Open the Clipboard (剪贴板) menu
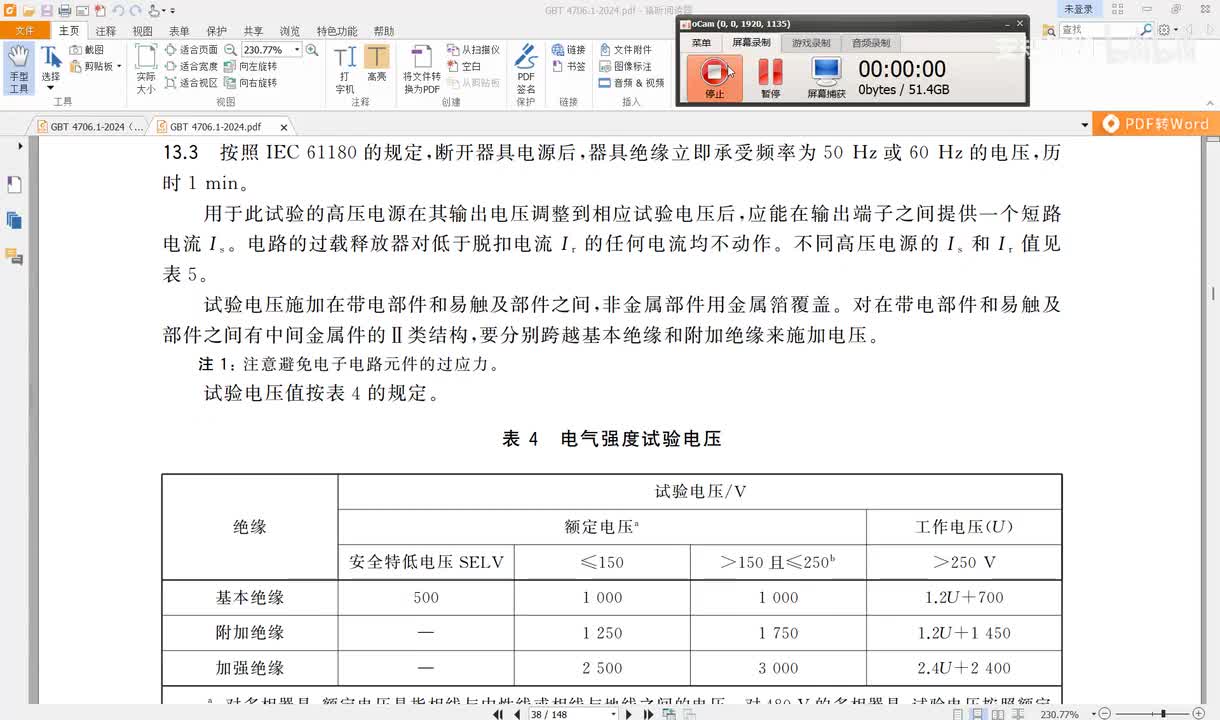The height and width of the screenshot is (720, 1220). click(x=95, y=66)
